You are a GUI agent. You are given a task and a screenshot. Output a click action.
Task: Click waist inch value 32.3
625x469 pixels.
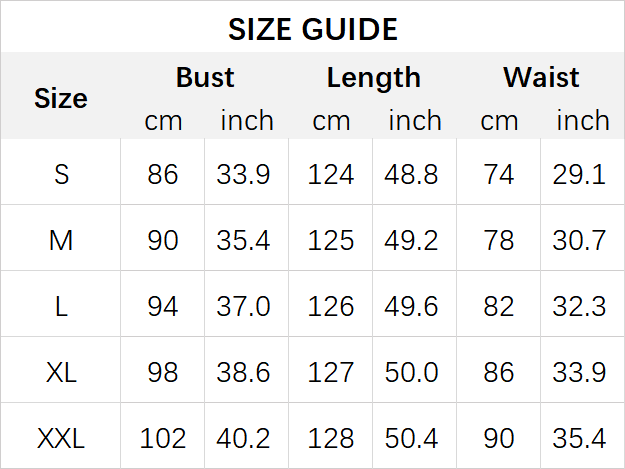pos(580,306)
